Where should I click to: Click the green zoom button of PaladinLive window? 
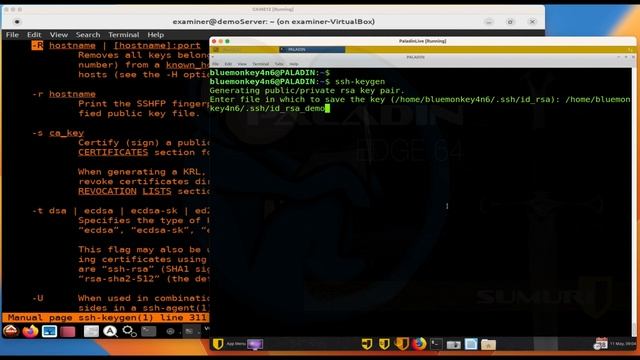[227, 41]
